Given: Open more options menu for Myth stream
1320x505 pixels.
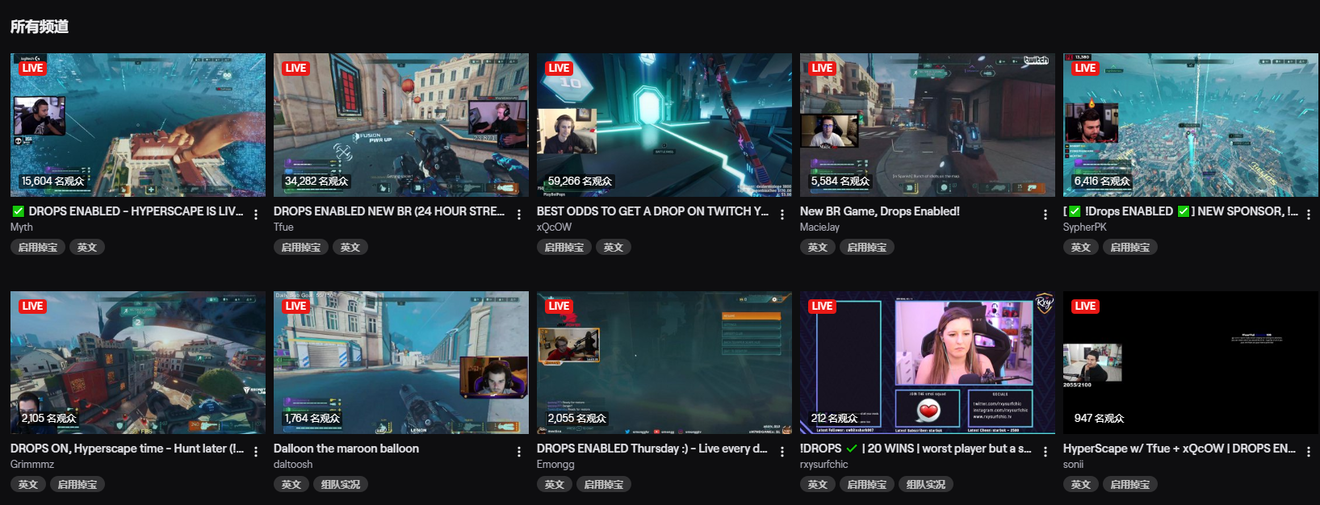Looking at the screenshot, I should click(256, 214).
